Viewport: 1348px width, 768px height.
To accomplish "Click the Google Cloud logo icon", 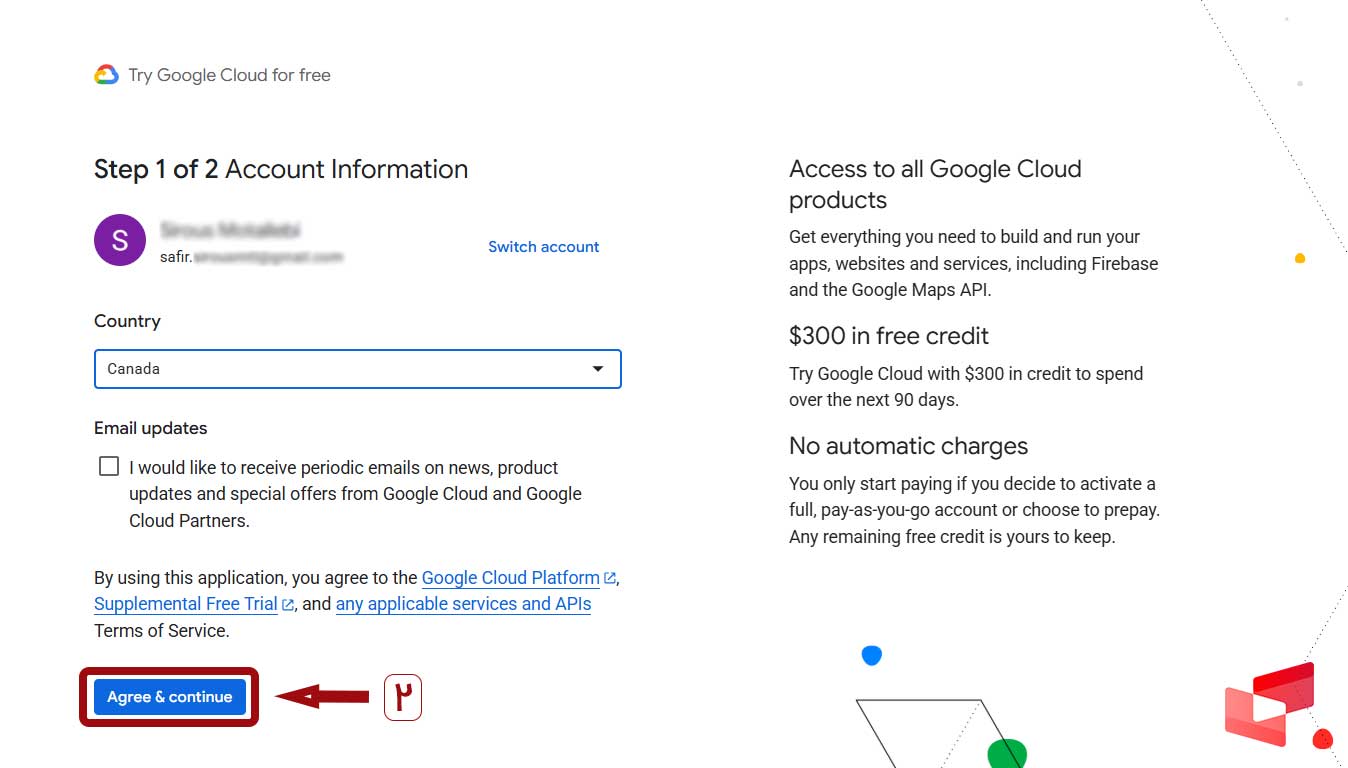I will [106, 75].
